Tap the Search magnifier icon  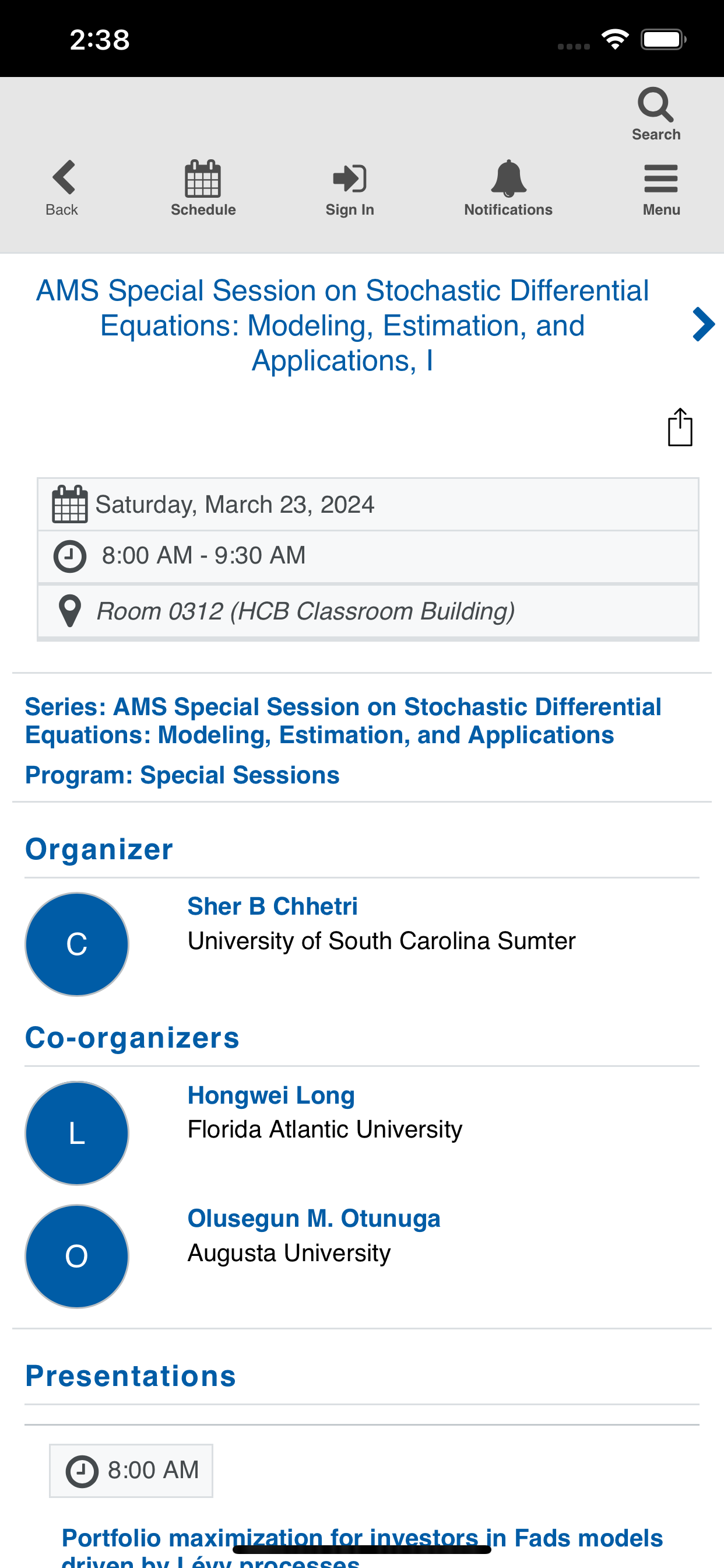[x=655, y=106]
